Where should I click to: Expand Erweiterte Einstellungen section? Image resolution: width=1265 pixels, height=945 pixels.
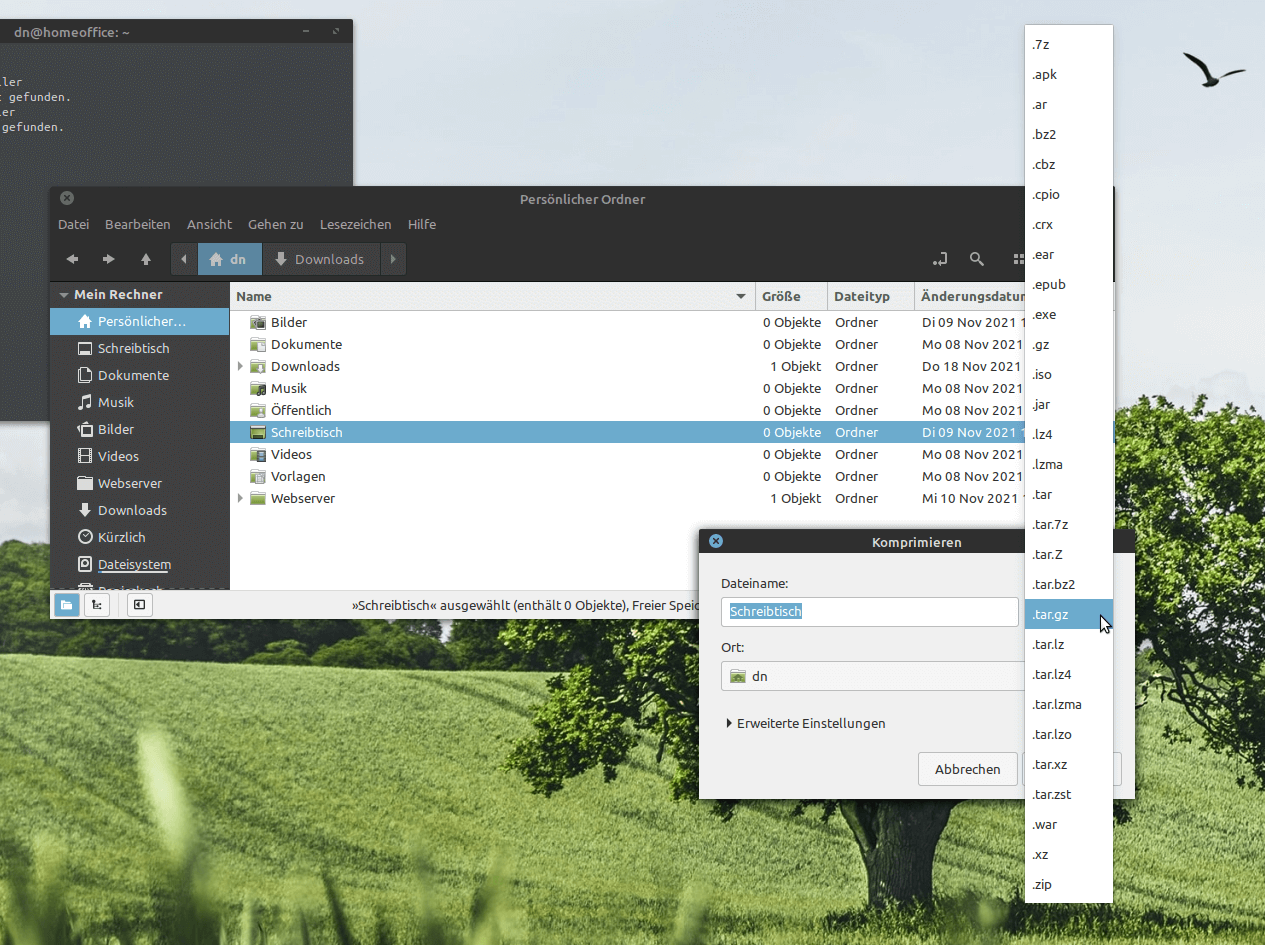click(806, 723)
